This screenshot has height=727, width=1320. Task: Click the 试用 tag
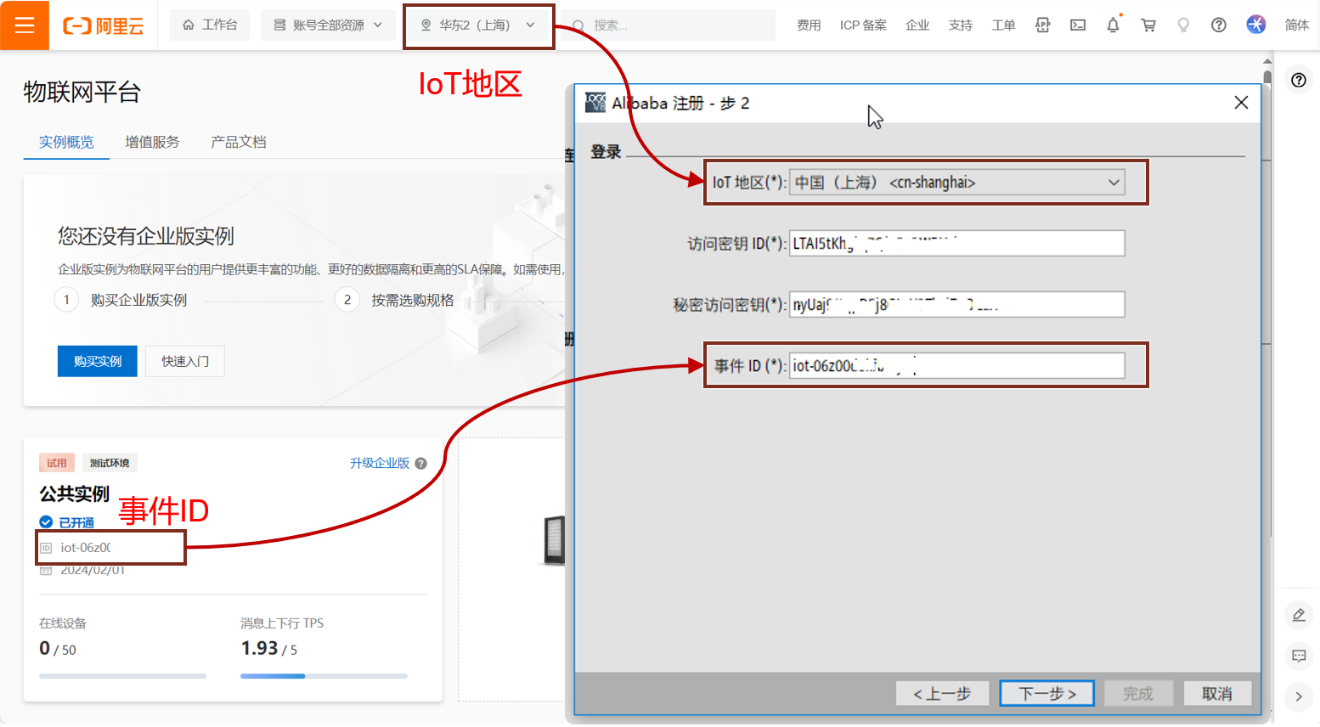click(x=57, y=463)
